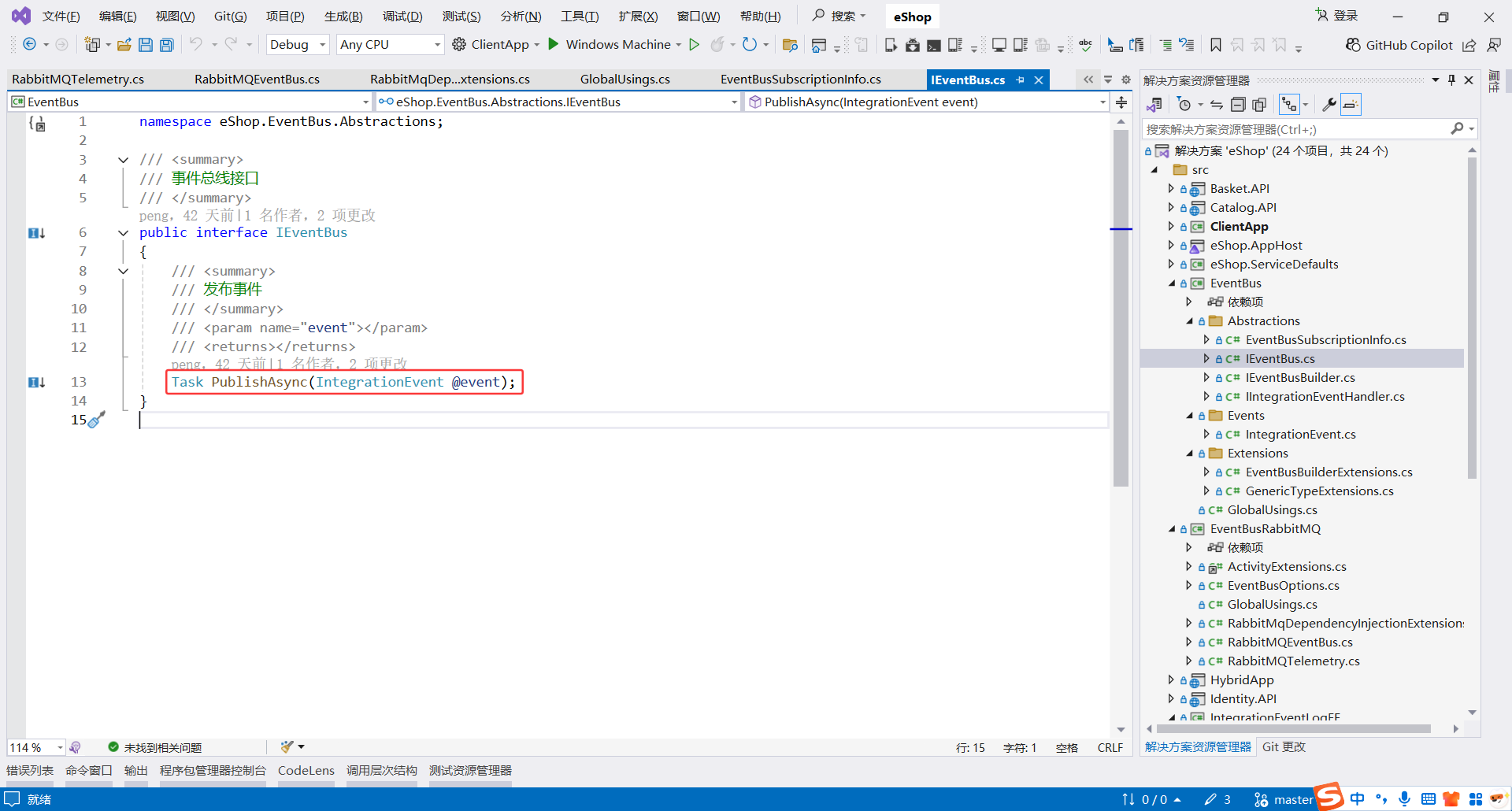Start without debugging using outlined play icon
1512x811 pixels.
coord(694,45)
